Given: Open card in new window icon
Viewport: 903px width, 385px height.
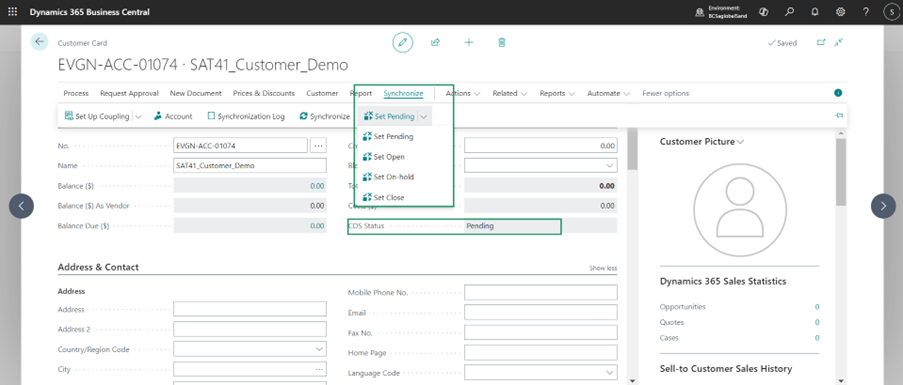Looking at the screenshot, I should 821,43.
